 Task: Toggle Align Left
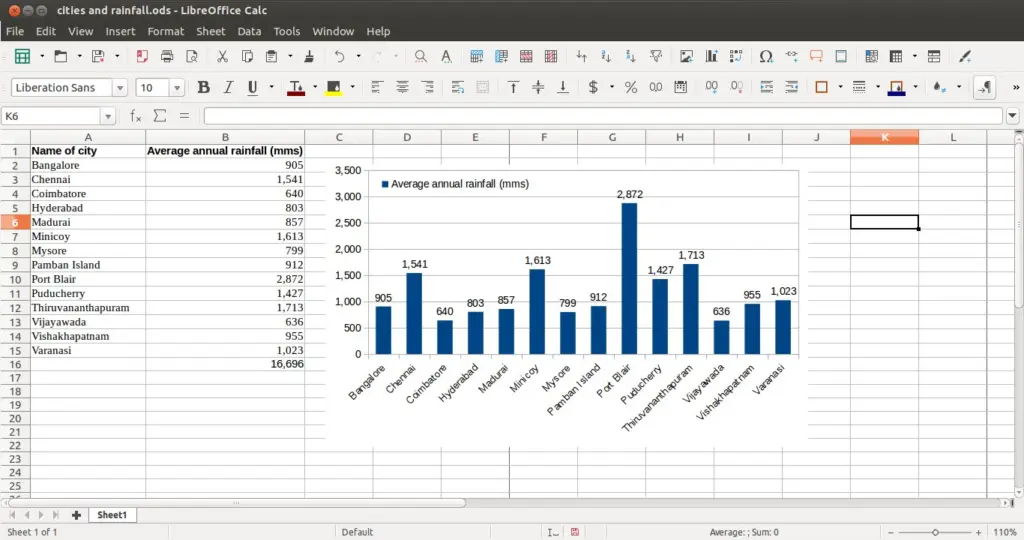tap(377, 87)
